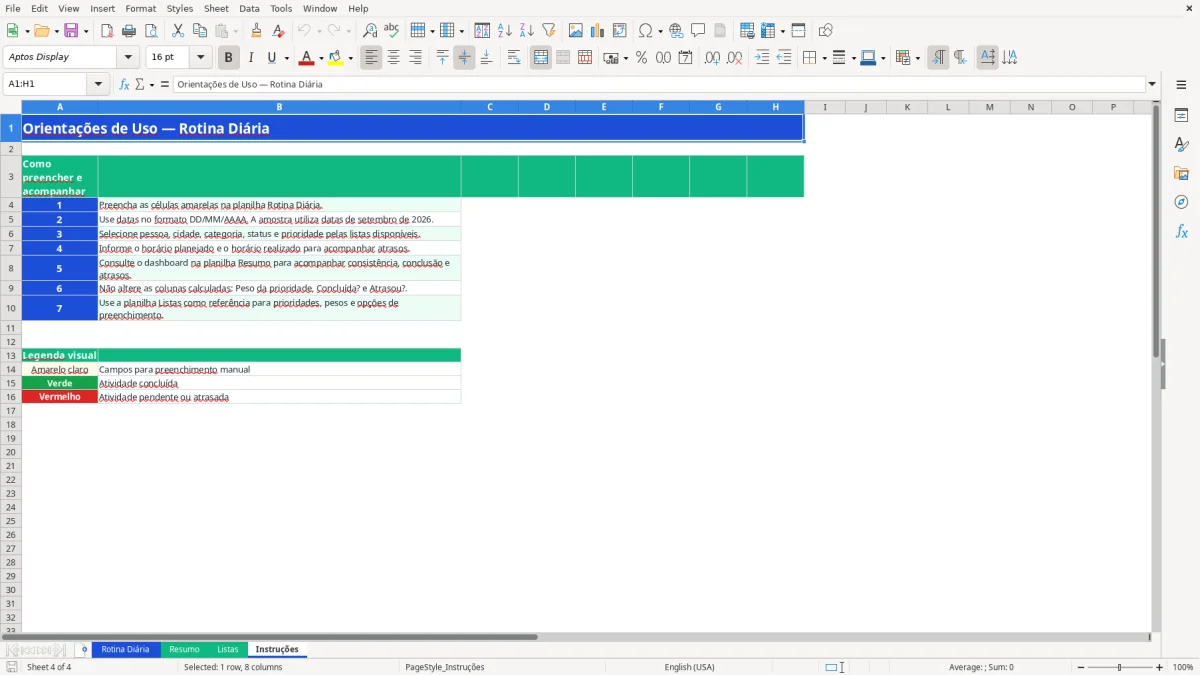This screenshot has height=675, width=1200.
Task: Increase indent
Action: click(762, 58)
